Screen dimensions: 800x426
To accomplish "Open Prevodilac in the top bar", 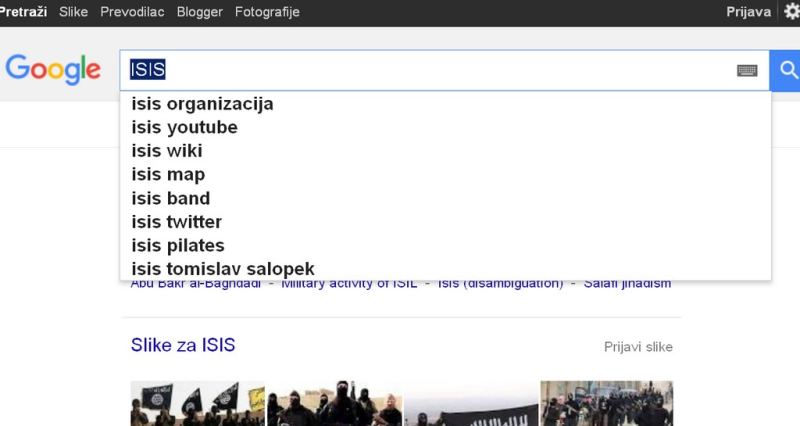I will [x=132, y=12].
